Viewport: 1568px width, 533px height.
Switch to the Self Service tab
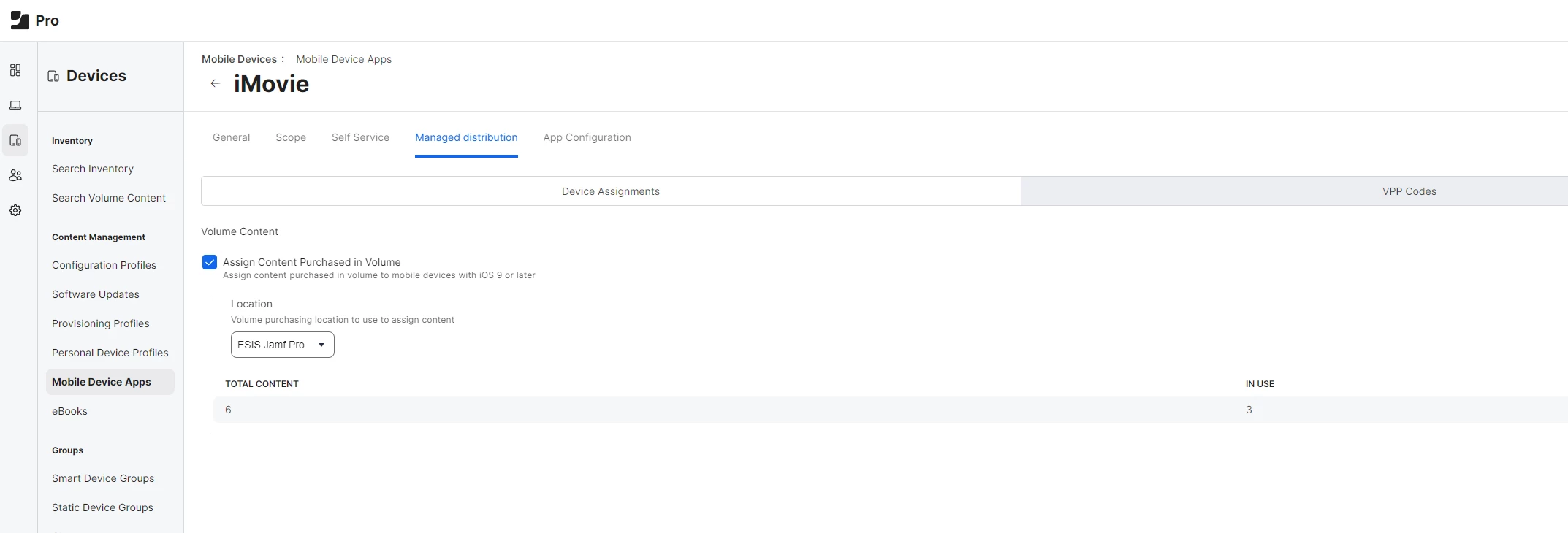point(360,137)
